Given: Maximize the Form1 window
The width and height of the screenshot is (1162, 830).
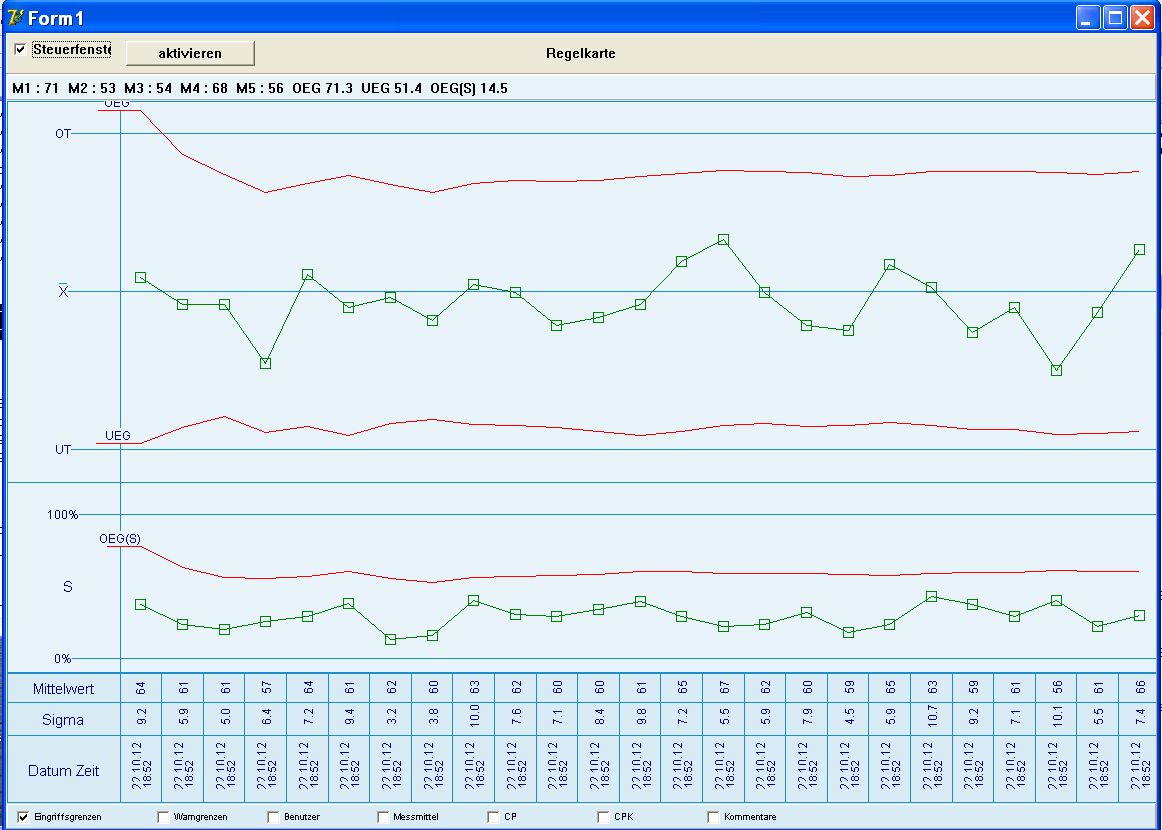Looking at the screenshot, I should [1115, 18].
